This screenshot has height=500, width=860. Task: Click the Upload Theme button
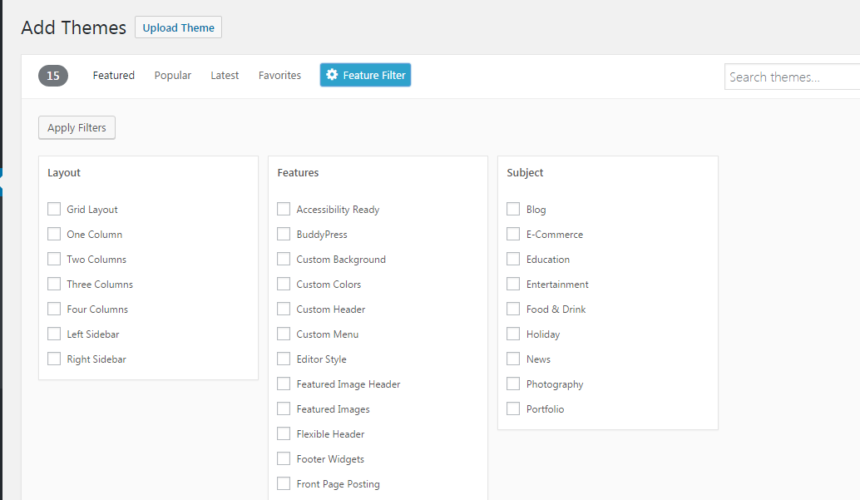coord(178,27)
